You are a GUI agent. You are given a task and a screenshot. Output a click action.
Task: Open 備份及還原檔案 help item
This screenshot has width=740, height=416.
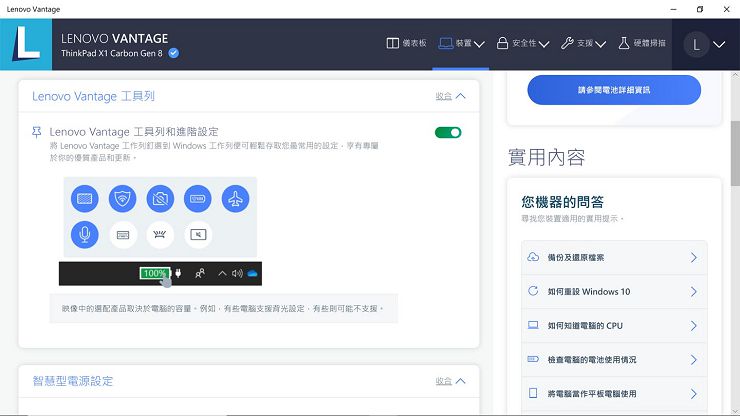pos(614,257)
